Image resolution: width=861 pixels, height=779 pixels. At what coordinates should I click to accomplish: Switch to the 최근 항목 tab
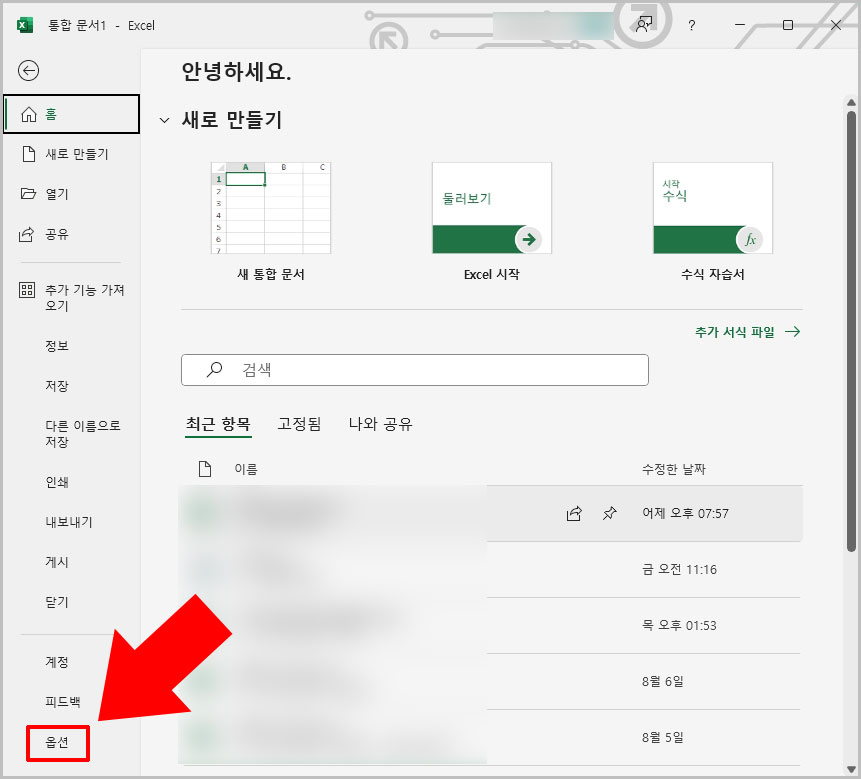218,424
